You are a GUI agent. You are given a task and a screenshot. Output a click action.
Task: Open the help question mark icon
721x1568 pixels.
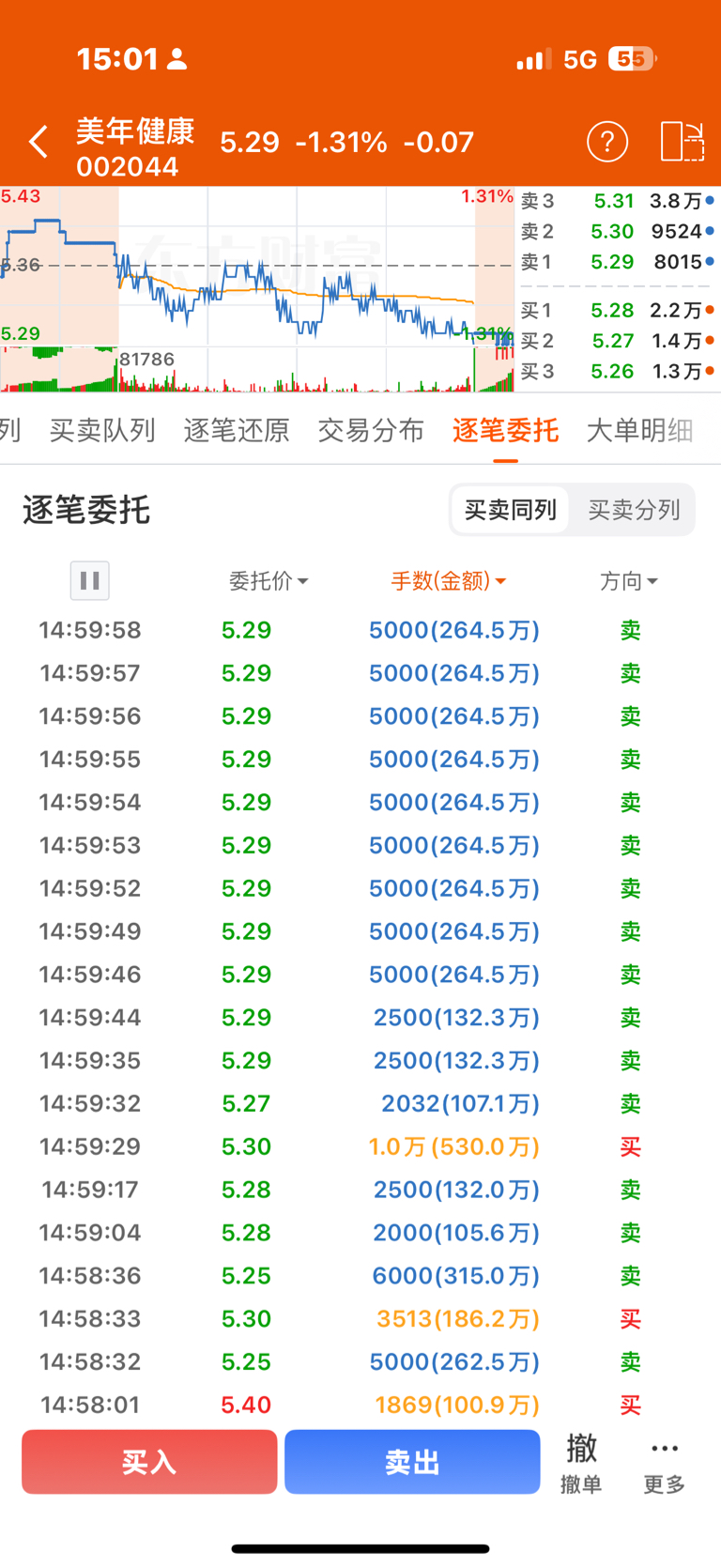[607, 142]
